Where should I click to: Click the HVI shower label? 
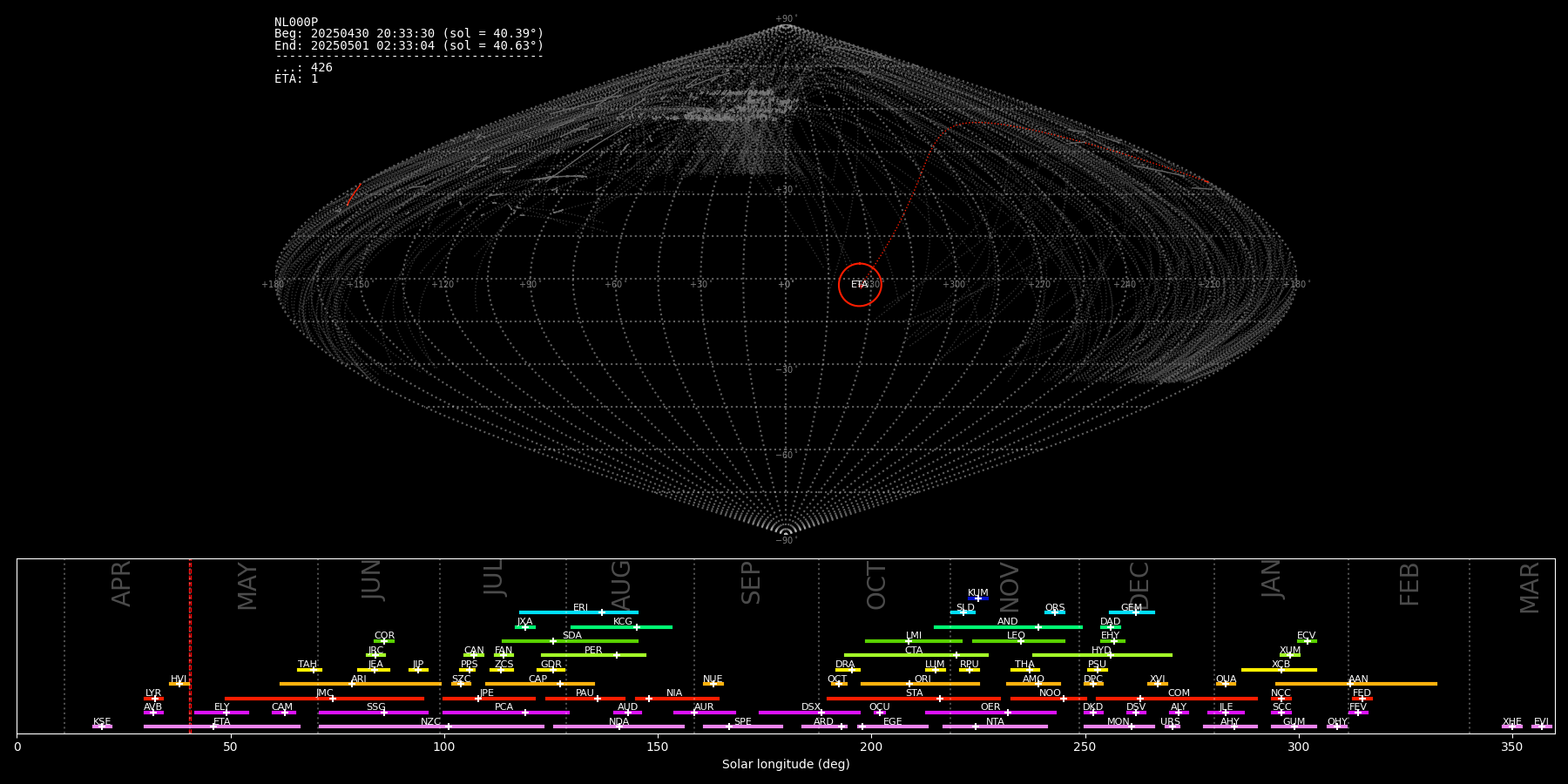pos(179,679)
